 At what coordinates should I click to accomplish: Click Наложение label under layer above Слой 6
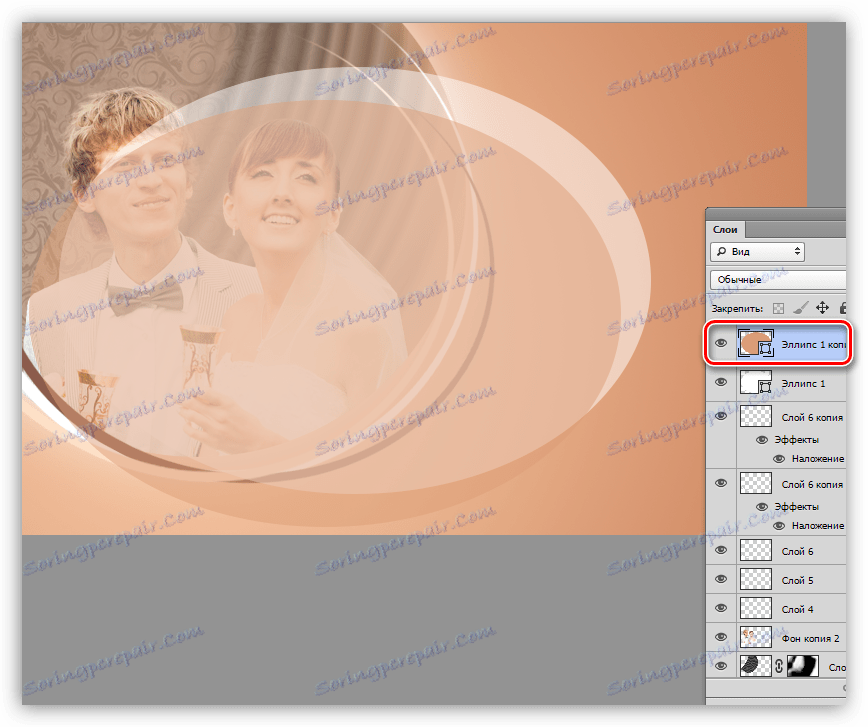tap(818, 526)
